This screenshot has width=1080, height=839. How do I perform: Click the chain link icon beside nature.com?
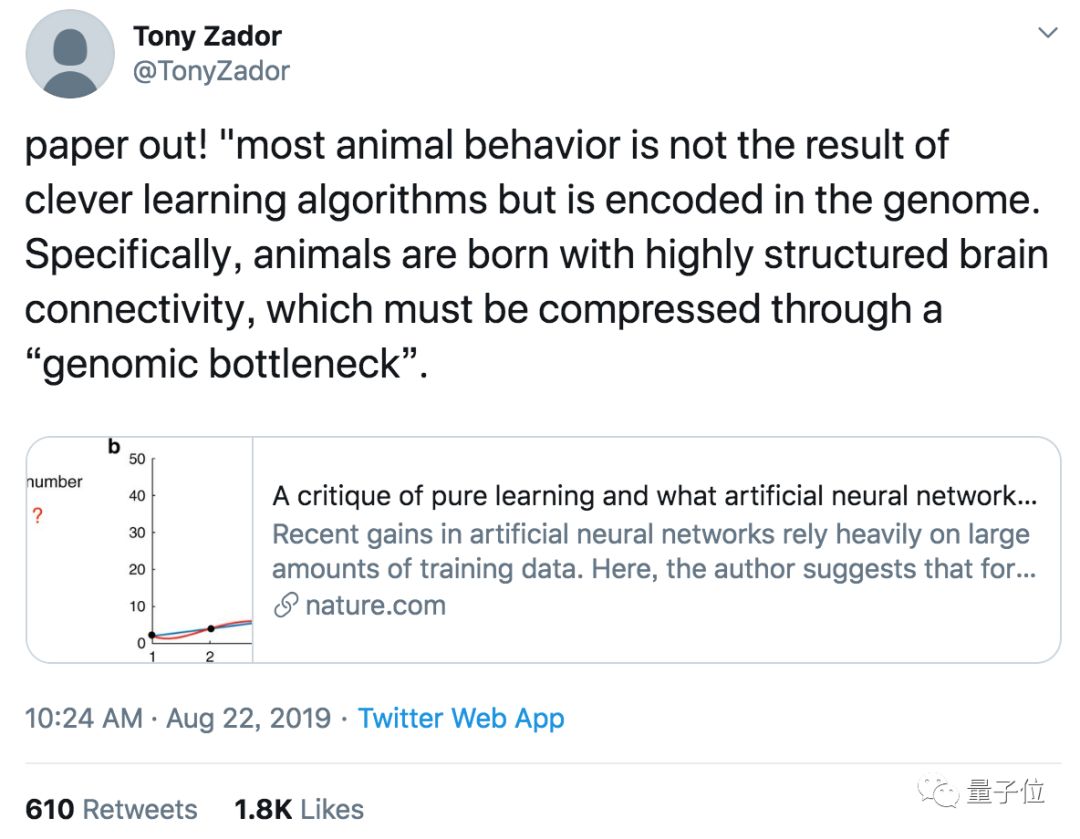click(286, 606)
